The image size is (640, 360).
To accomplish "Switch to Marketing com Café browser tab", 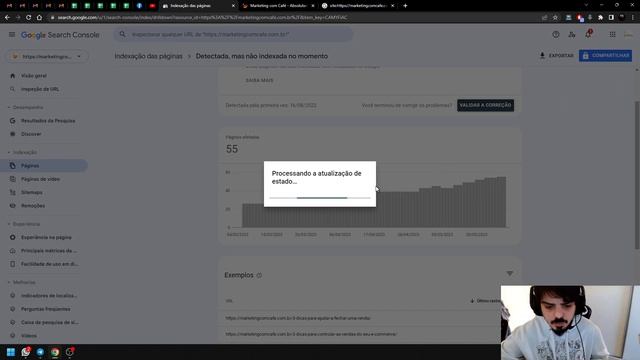I will 278,6.
